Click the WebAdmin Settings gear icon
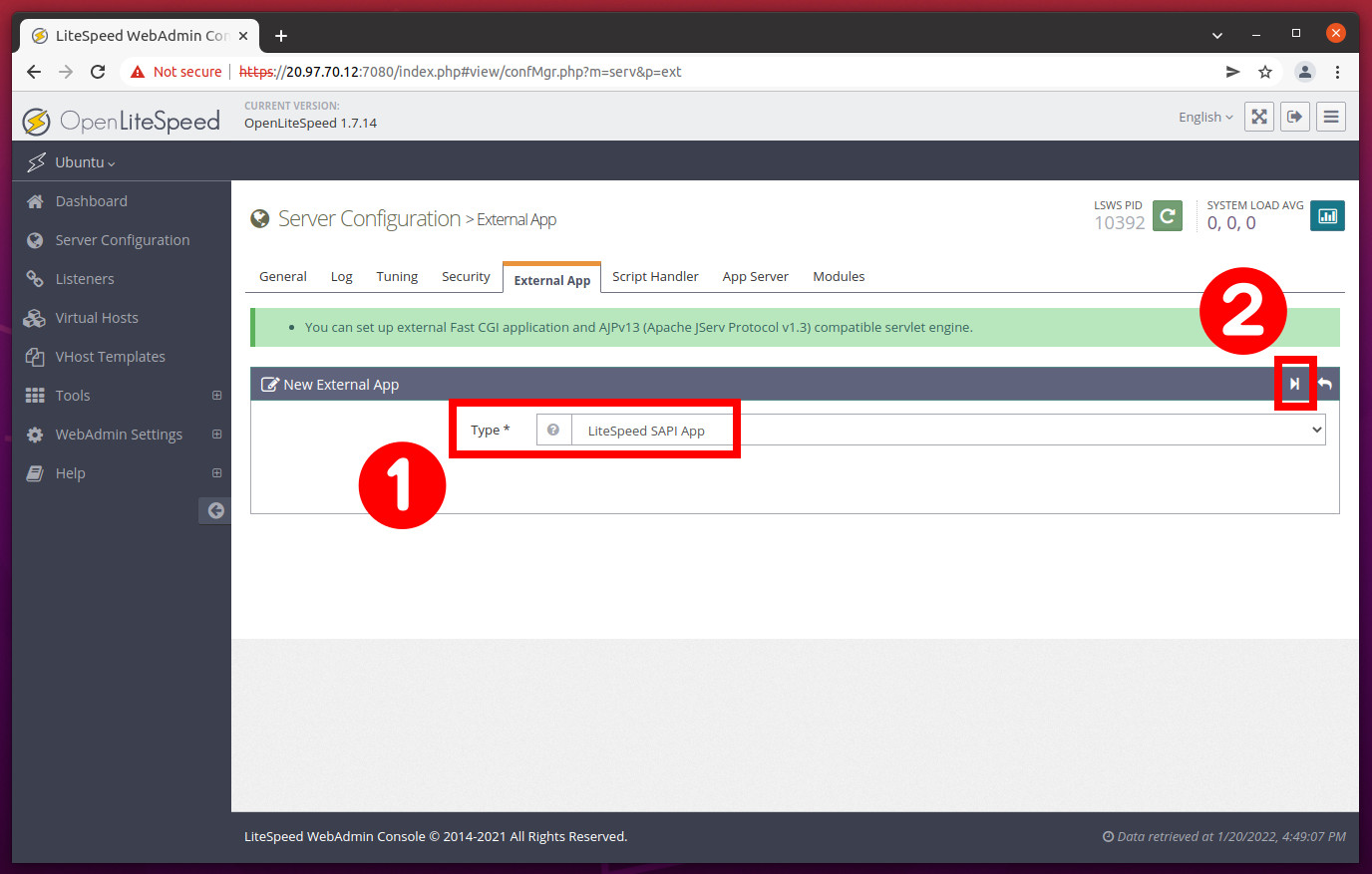 tap(35, 435)
